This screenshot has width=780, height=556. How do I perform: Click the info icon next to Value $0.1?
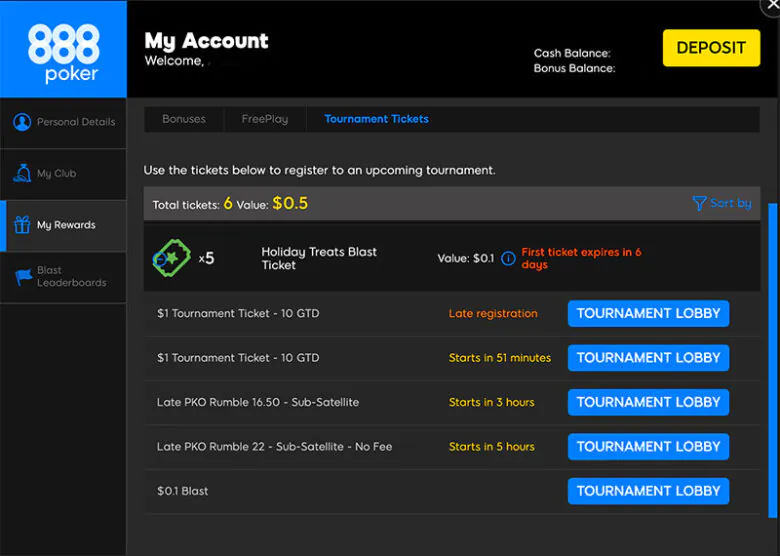click(508, 259)
